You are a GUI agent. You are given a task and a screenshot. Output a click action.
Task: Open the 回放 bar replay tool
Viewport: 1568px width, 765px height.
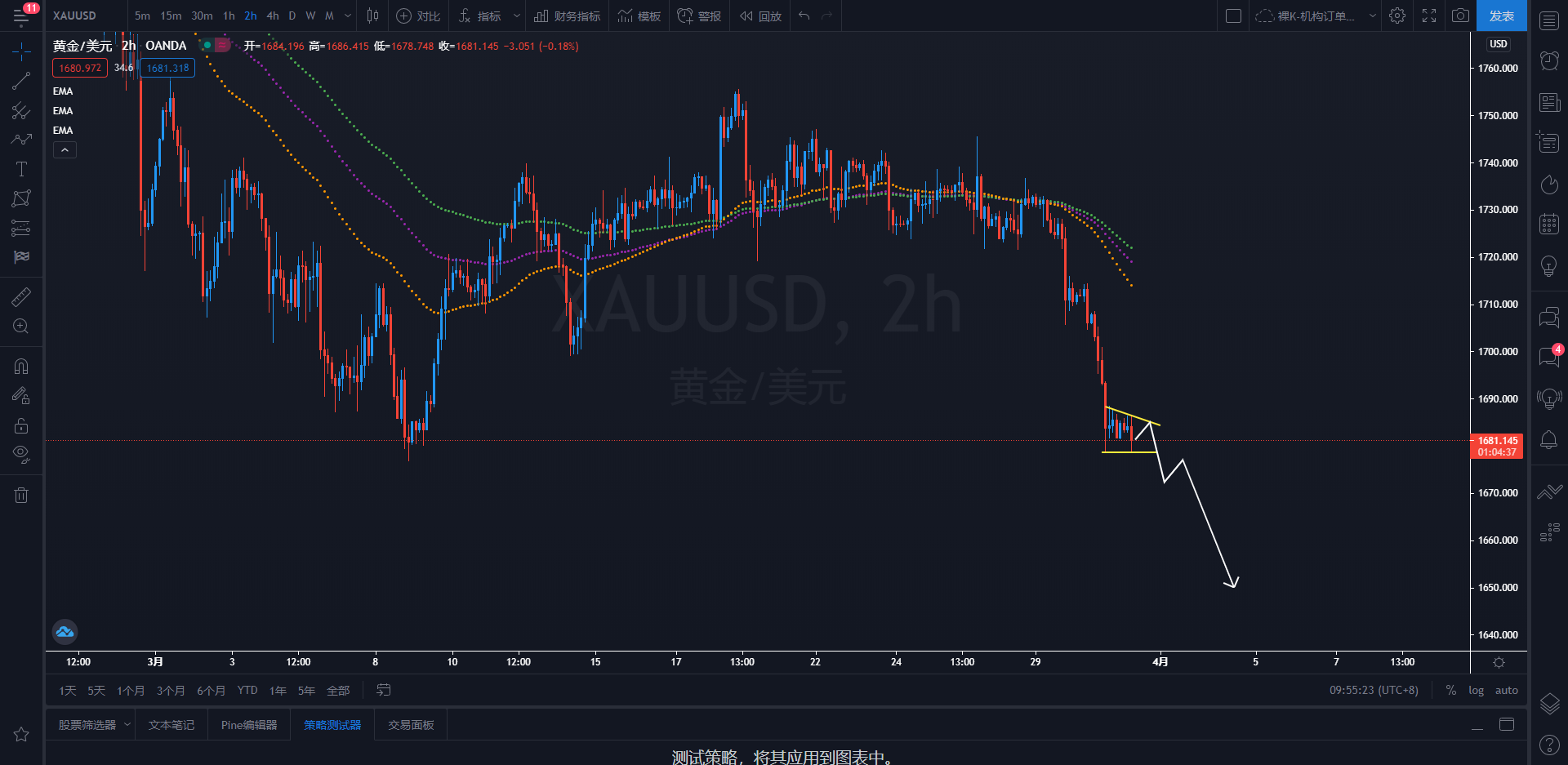(x=760, y=16)
